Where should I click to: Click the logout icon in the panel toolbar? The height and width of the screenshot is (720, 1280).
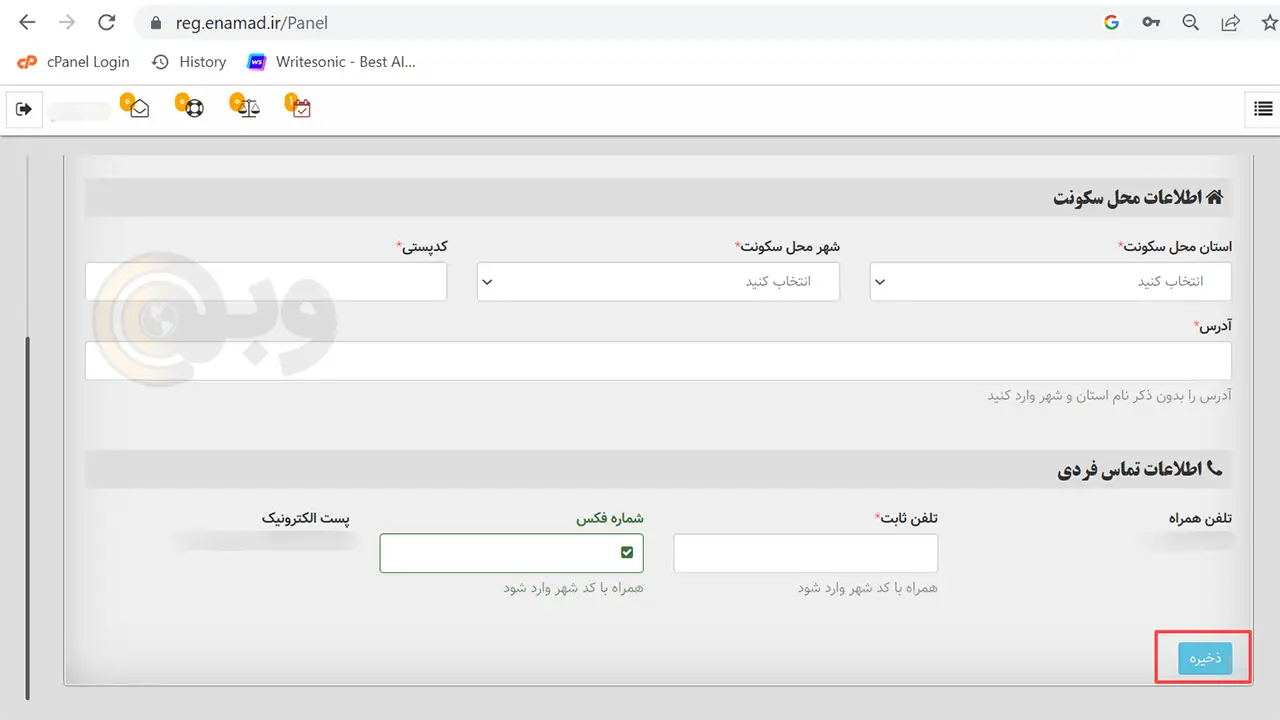click(x=24, y=109)
